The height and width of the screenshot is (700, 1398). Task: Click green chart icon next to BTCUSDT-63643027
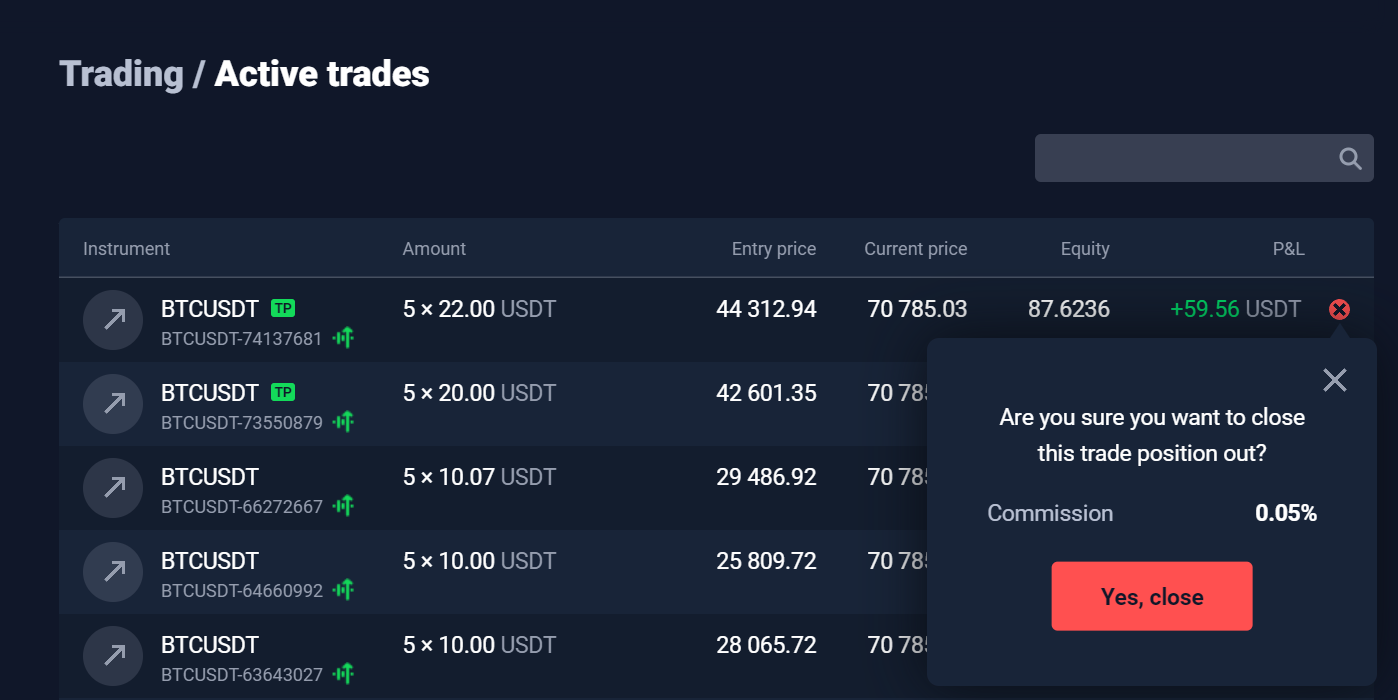(344, 674)
